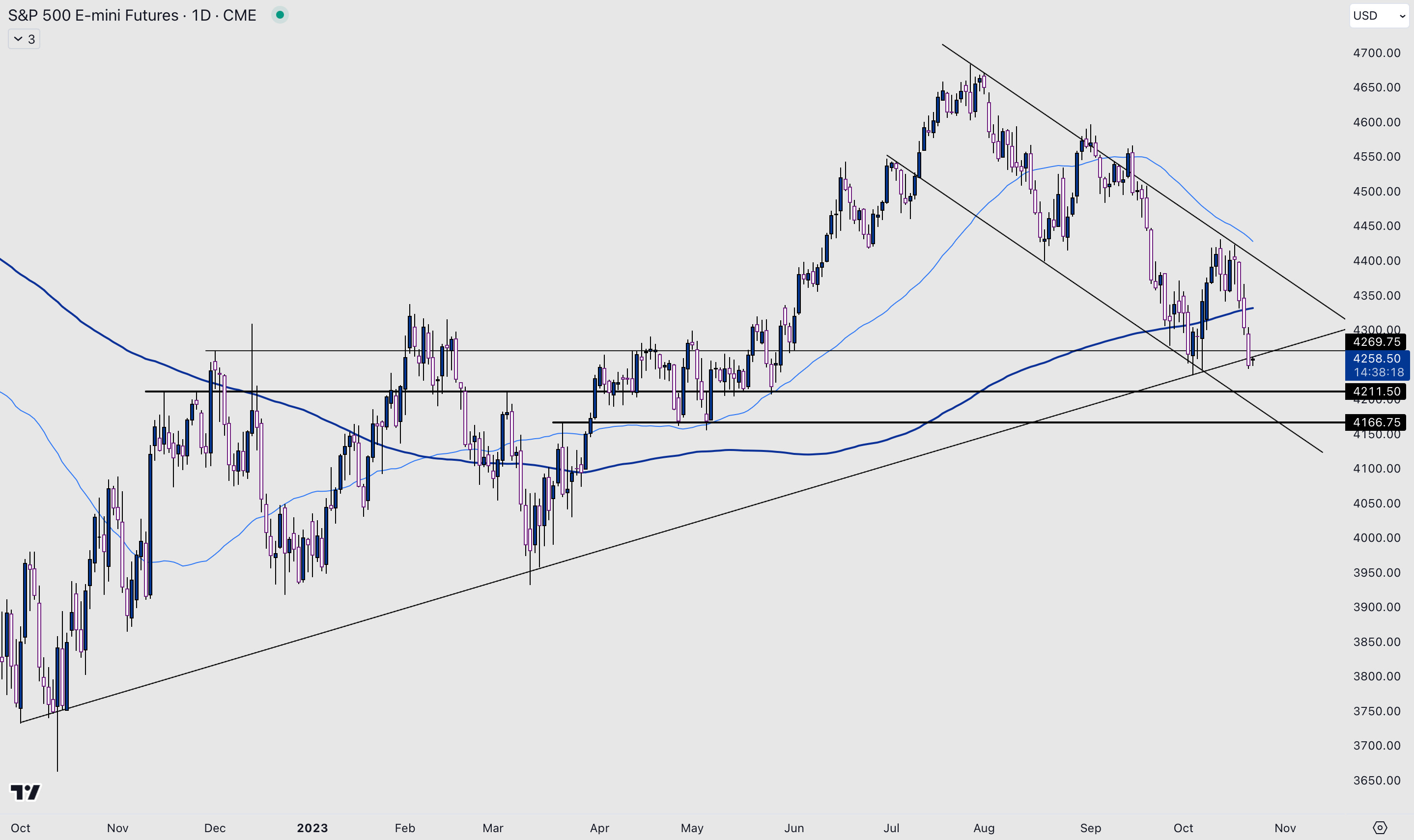Click the TradingView logo
This screenshot has height=840, width=1414.
pyautogui.click(x=26, y=792)
